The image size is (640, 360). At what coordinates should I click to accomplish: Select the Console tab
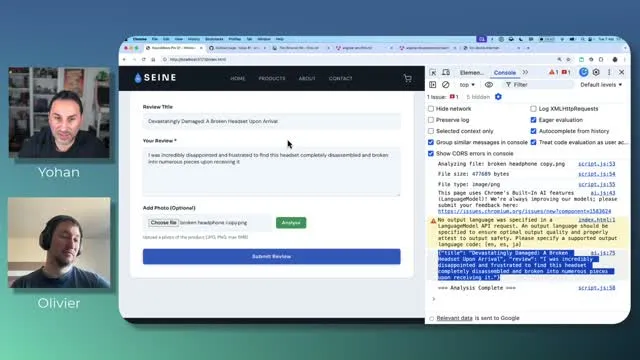pos(504,73)
